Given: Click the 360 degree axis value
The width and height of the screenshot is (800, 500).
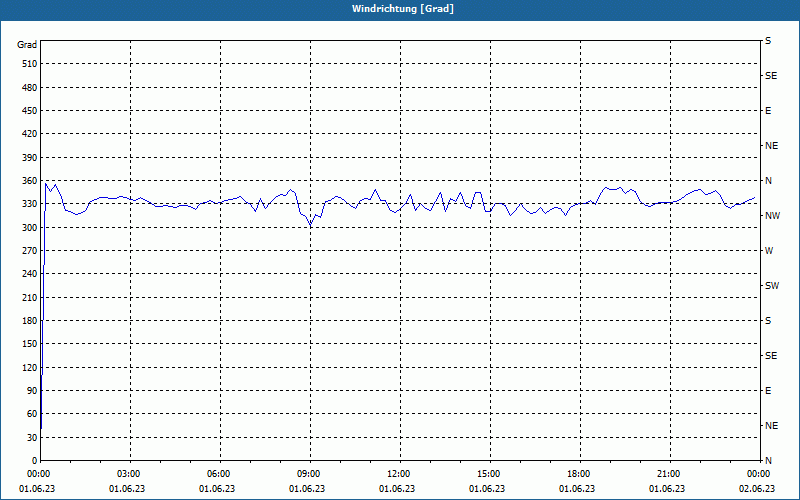Looking at the screenshot, I should coord(30,181).
